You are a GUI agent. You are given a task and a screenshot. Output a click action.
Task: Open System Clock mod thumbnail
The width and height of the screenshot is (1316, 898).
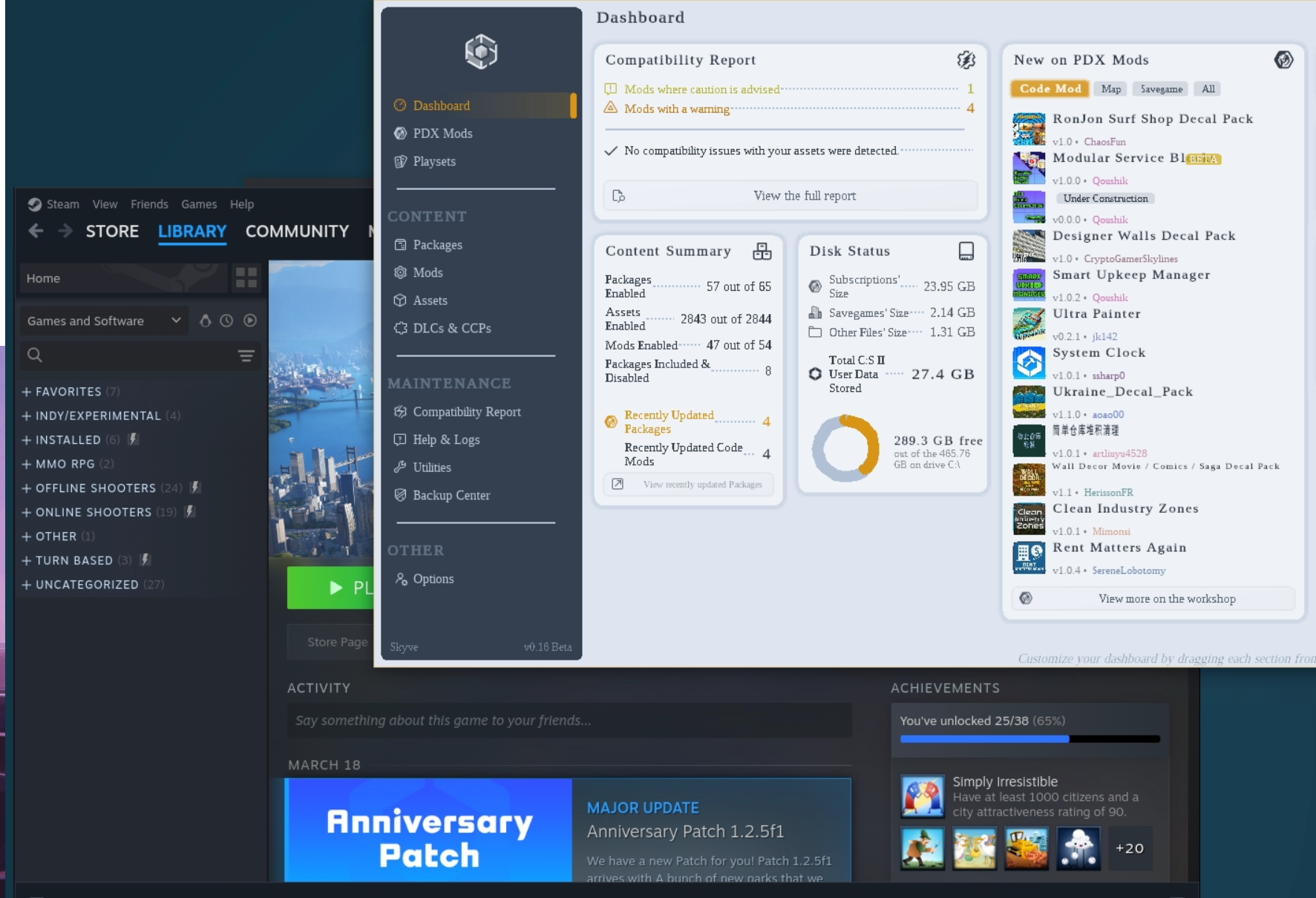point(1029,363)
